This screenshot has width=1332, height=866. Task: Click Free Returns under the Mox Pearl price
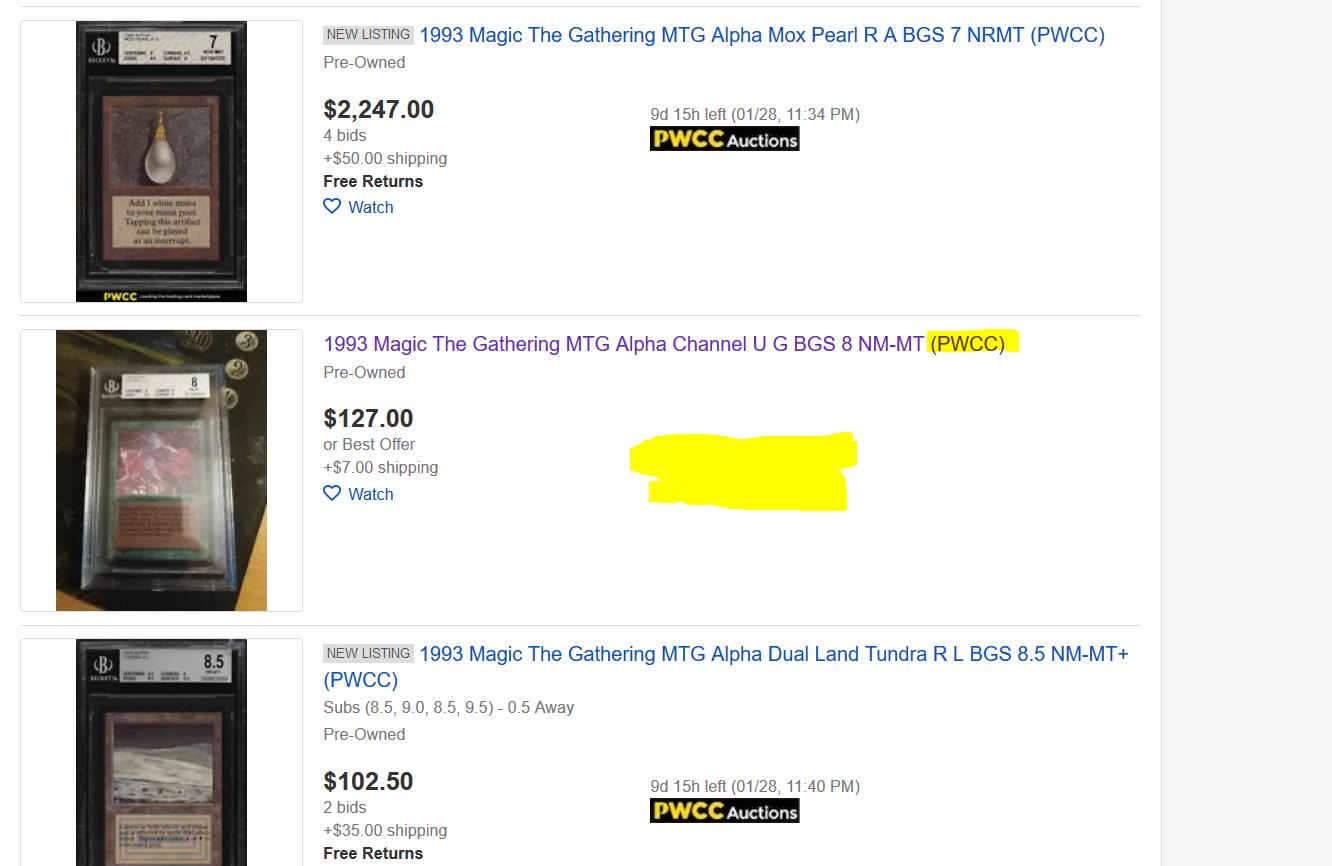coord(373,182)
